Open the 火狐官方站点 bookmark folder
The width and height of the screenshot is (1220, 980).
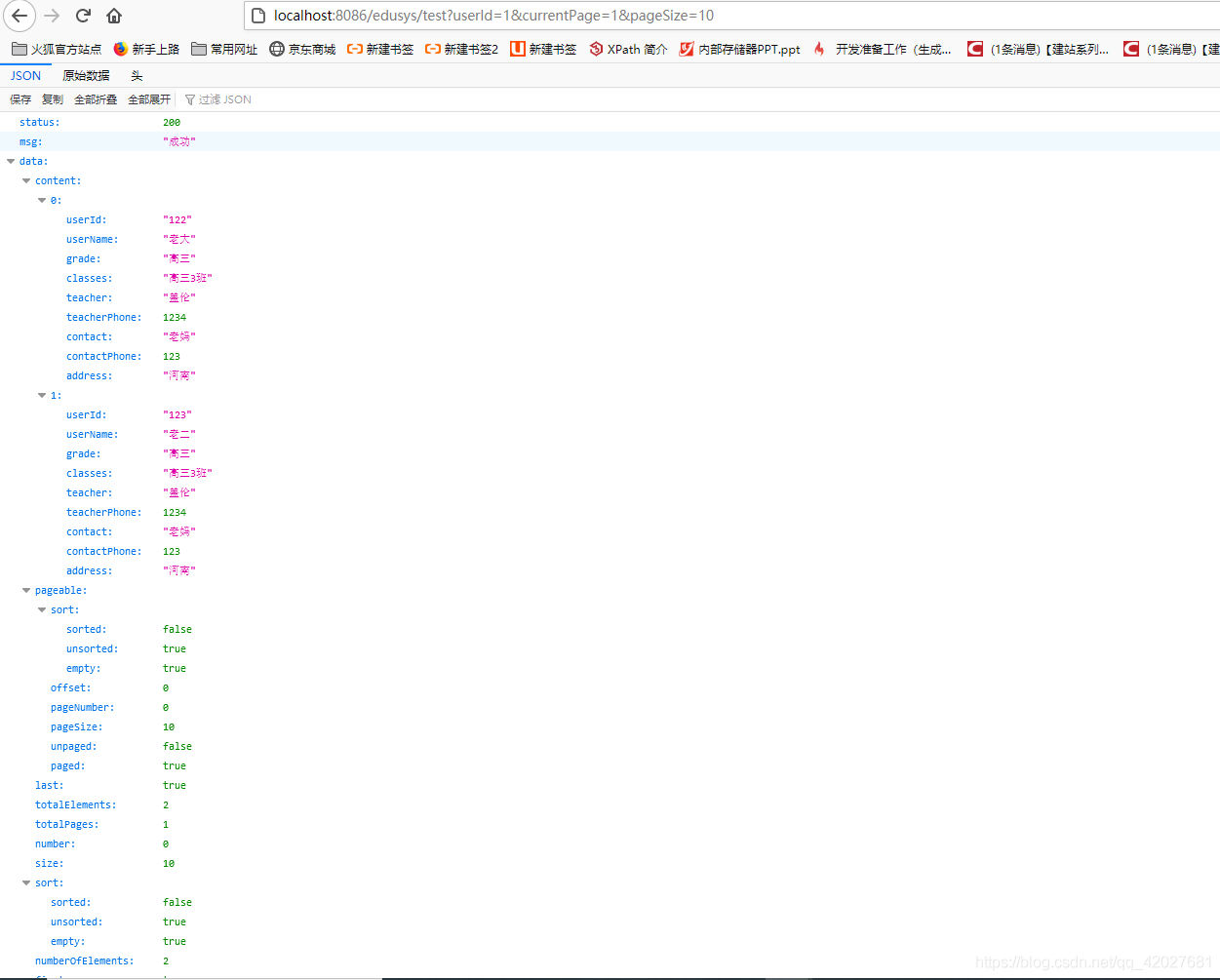point(57,49)
